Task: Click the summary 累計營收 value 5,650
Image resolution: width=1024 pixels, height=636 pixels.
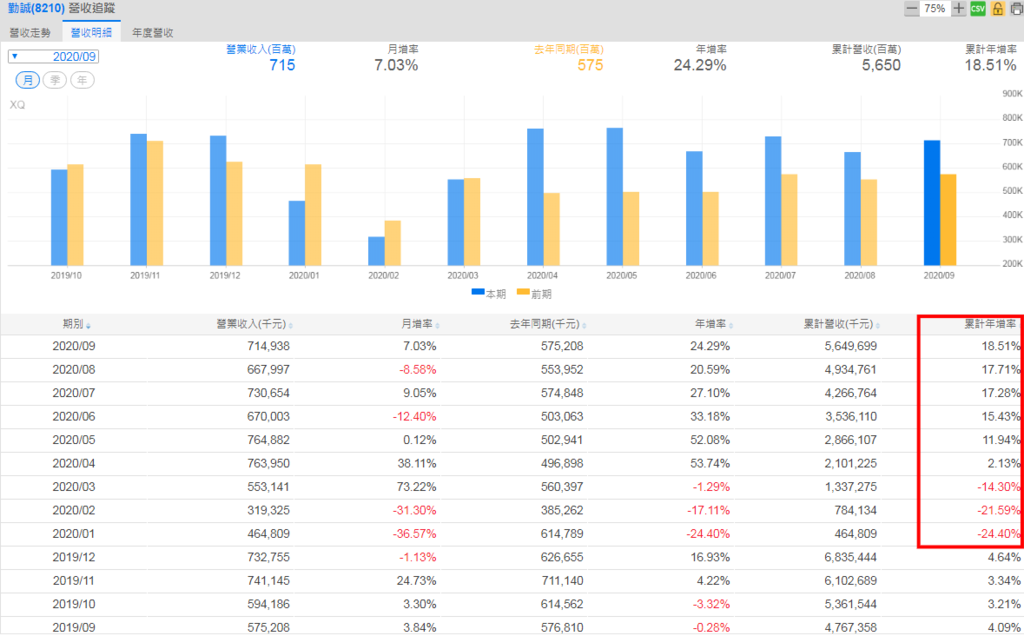Action: pos(881,65)
